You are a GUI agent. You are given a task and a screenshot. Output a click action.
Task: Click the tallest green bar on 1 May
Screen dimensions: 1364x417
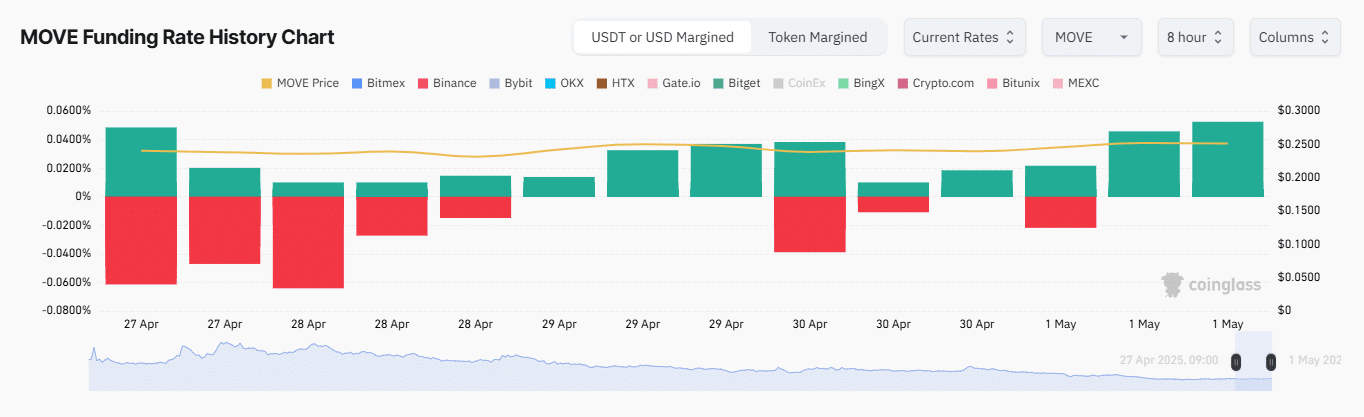(1227, 159)
